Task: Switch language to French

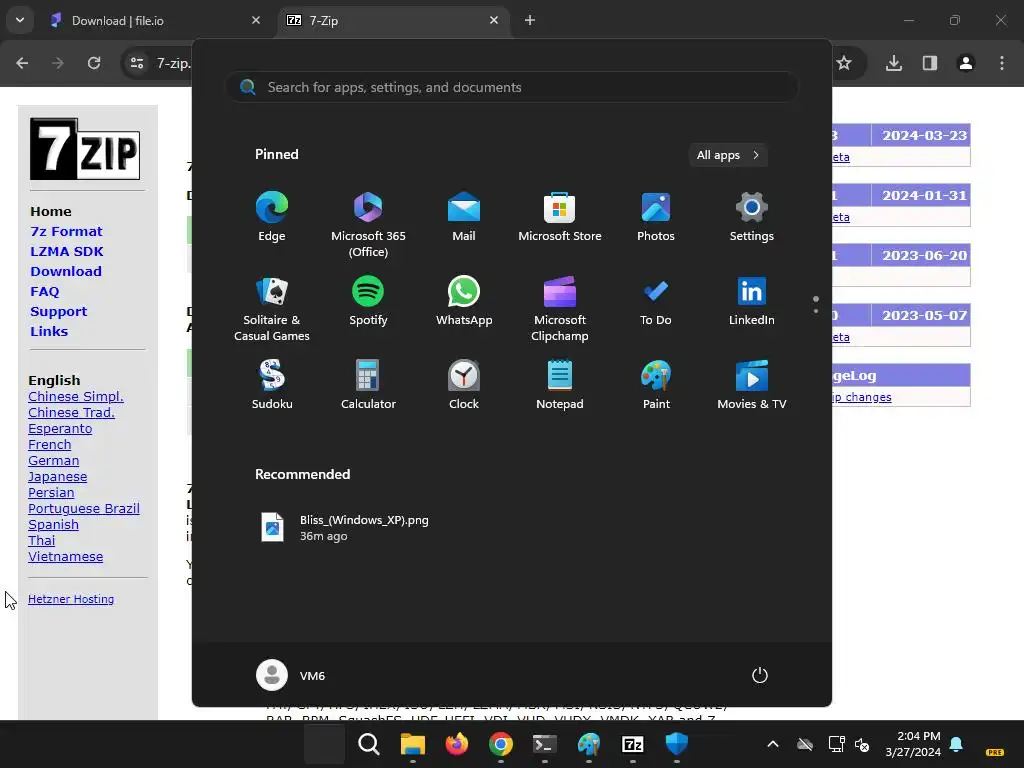Action: coord(50,445)
